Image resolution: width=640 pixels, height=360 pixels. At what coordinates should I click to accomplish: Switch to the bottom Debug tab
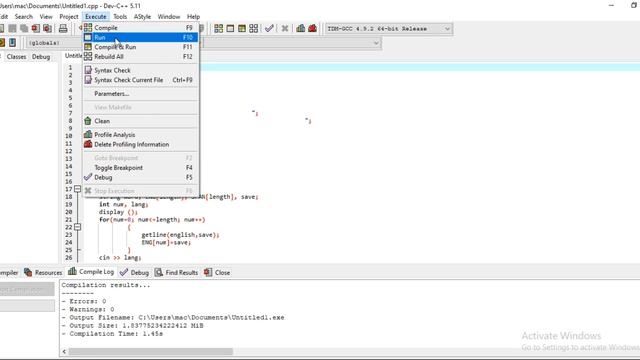pyautogui.click(x=134, y=272)
